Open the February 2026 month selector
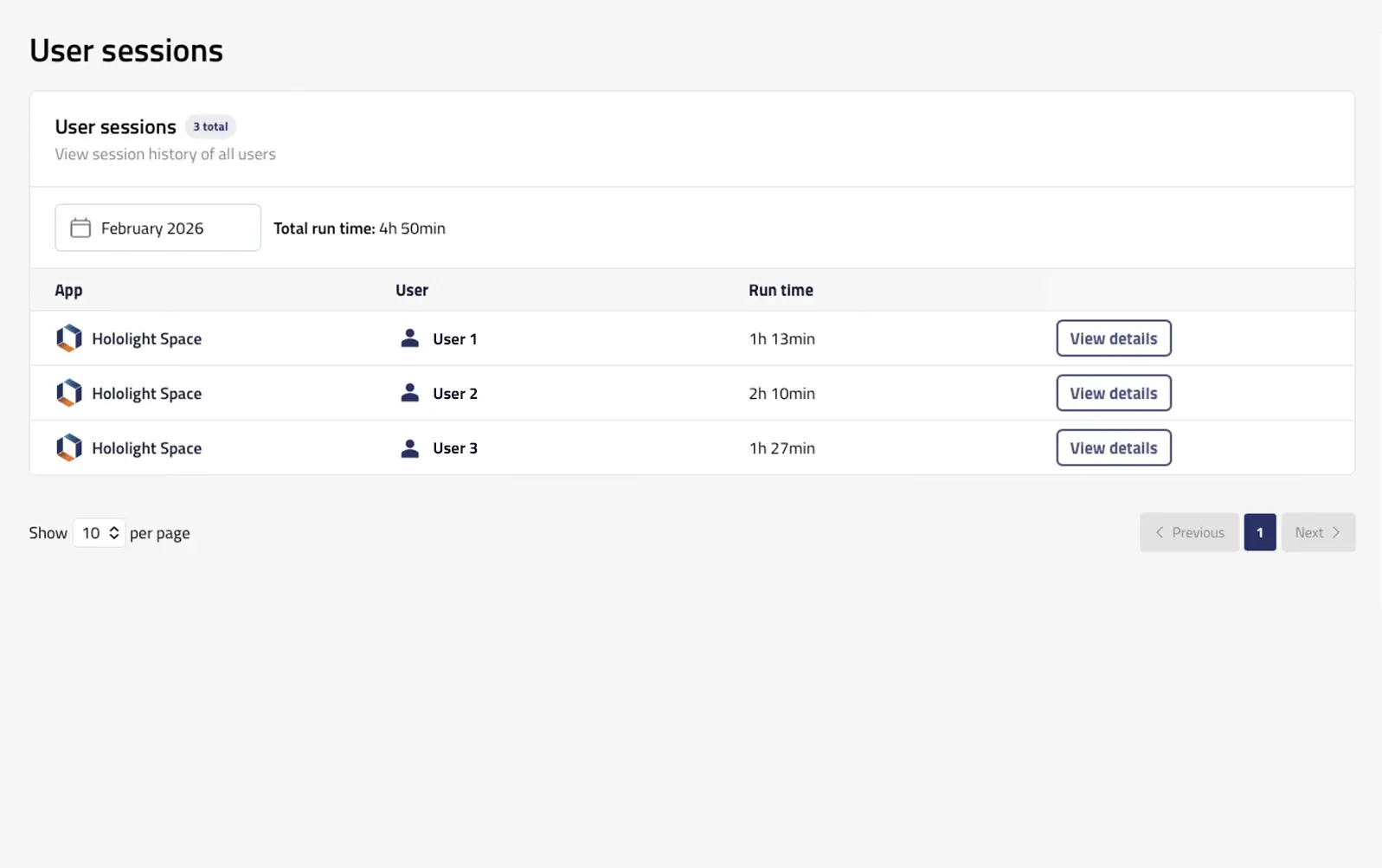1382x868 pixels. coord(157,228)
